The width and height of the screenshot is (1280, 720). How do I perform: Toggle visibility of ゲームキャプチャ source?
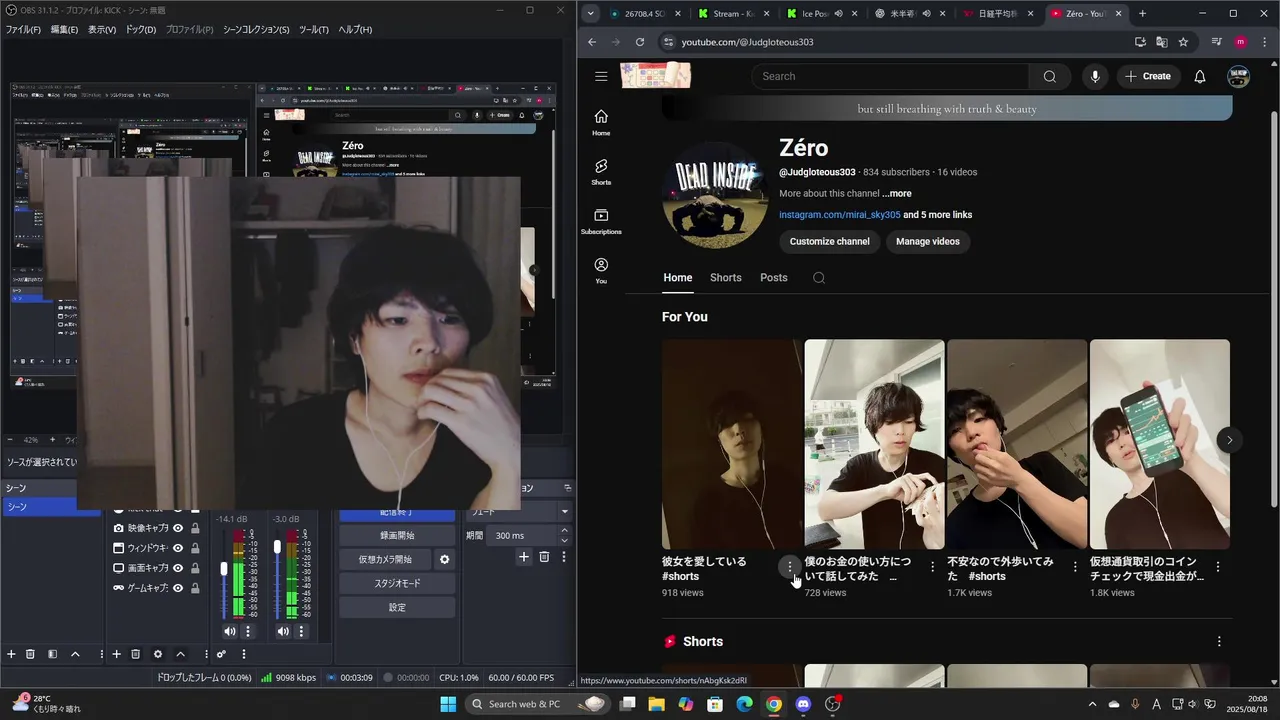point(178,588)
